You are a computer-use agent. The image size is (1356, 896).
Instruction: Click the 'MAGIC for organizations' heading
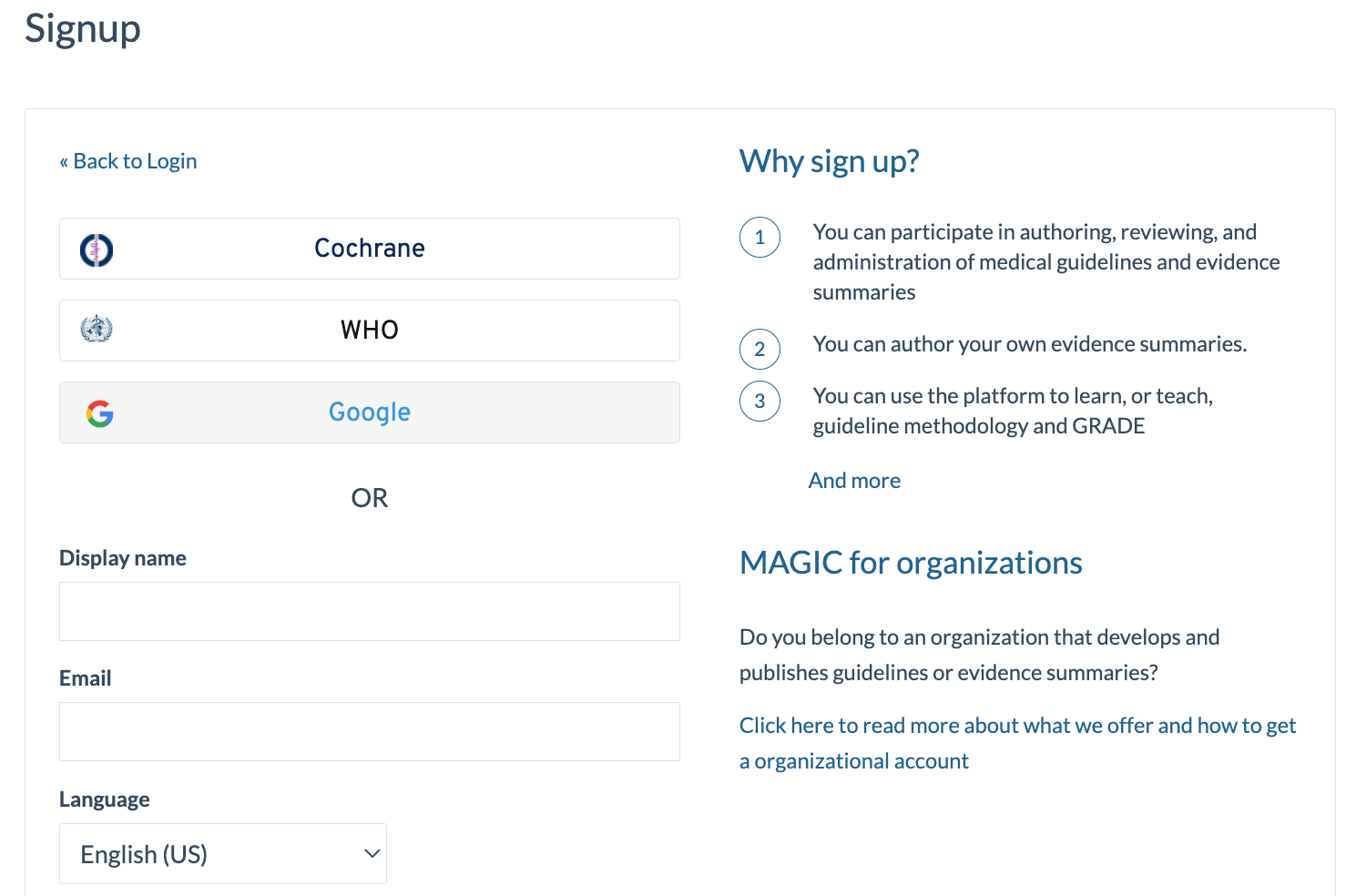click(x=911, y=563)
